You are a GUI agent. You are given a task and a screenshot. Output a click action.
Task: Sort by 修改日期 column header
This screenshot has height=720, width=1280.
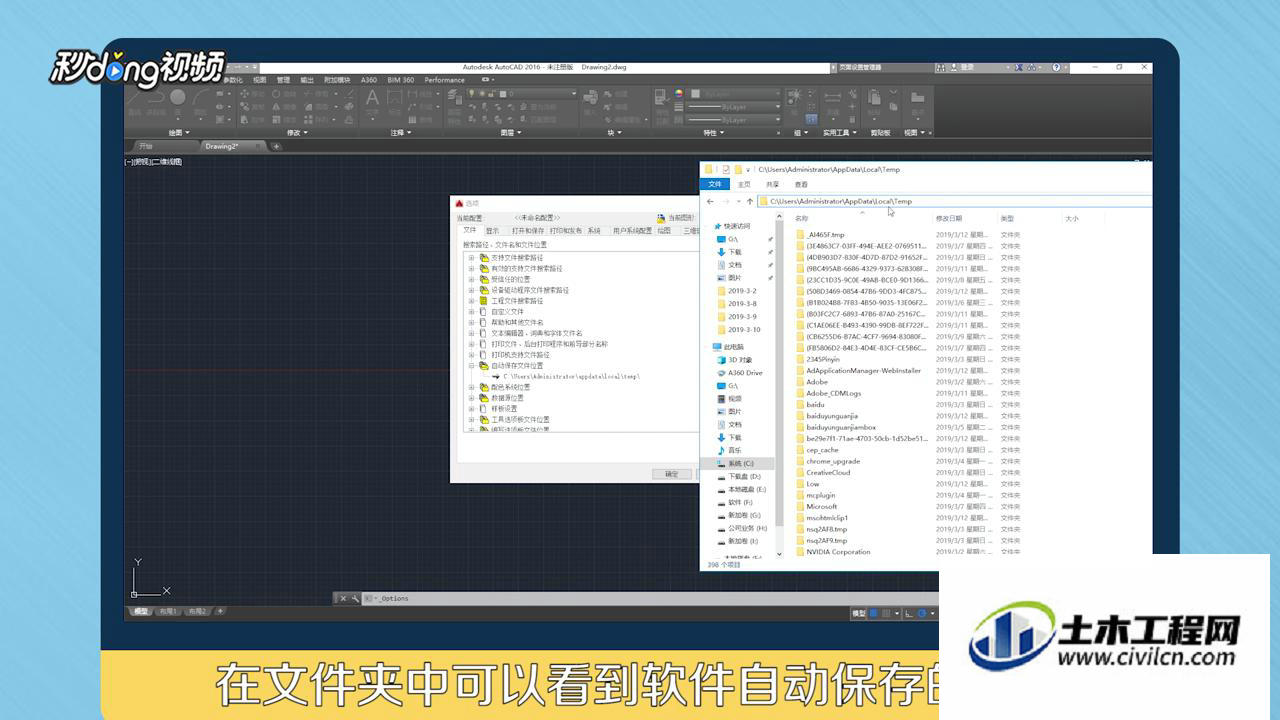pyautogui.click(x=949, y=218)
